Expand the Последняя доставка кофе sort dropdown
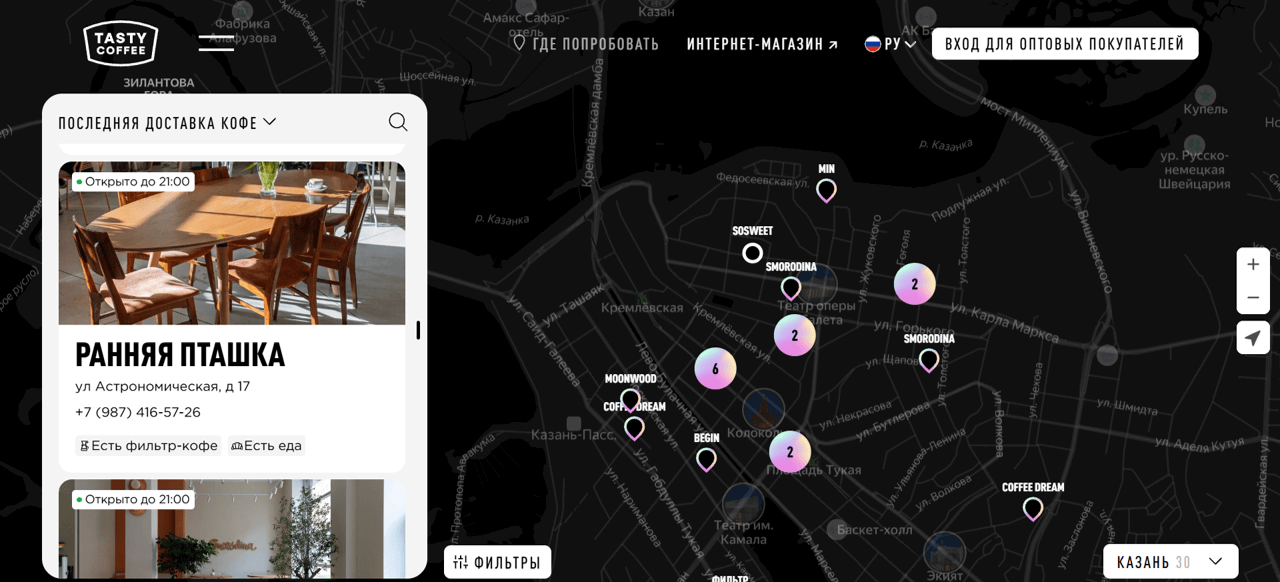 pos(167,123)
